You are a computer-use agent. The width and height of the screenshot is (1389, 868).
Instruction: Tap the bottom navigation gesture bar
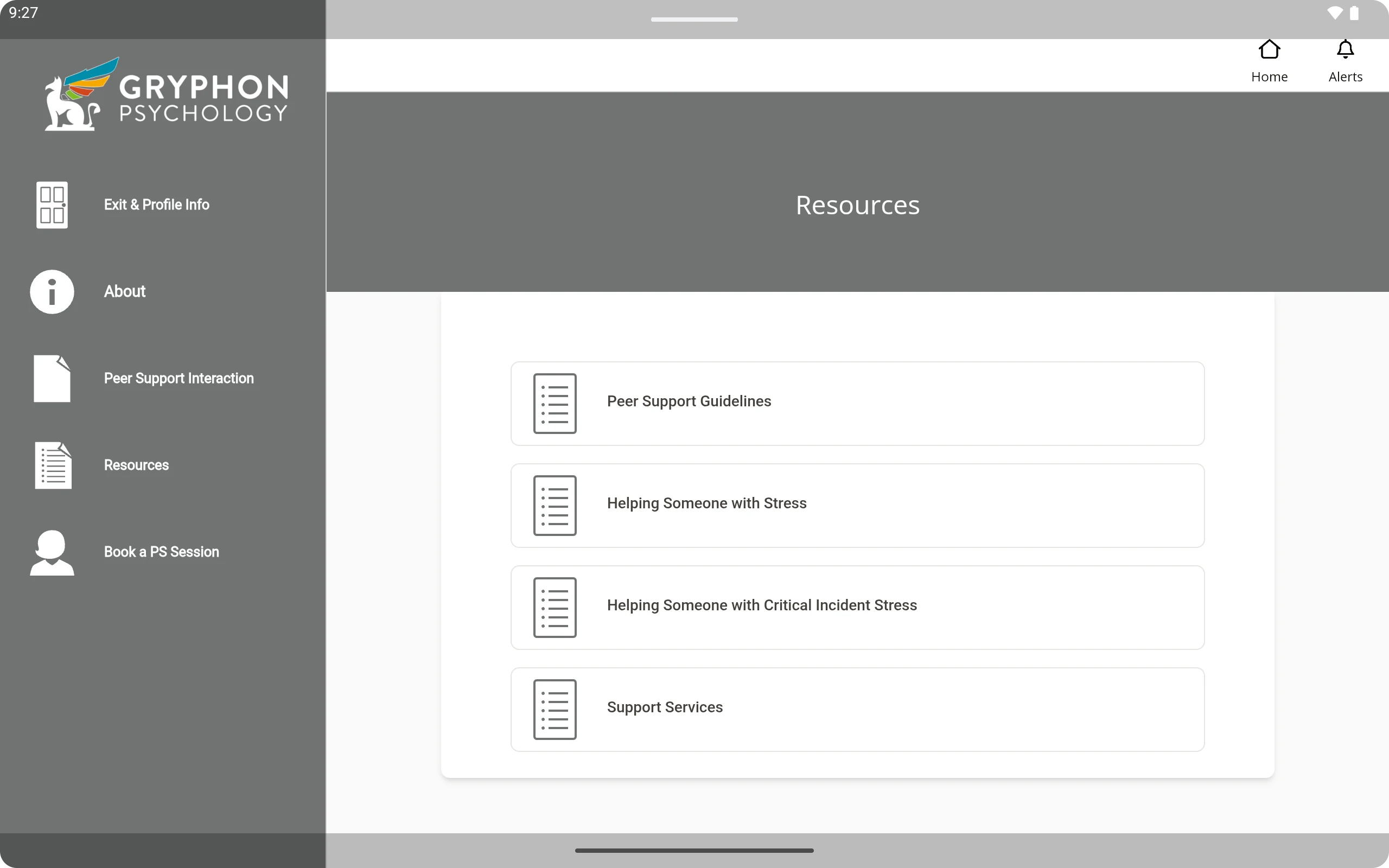click(x=694, y=850)
